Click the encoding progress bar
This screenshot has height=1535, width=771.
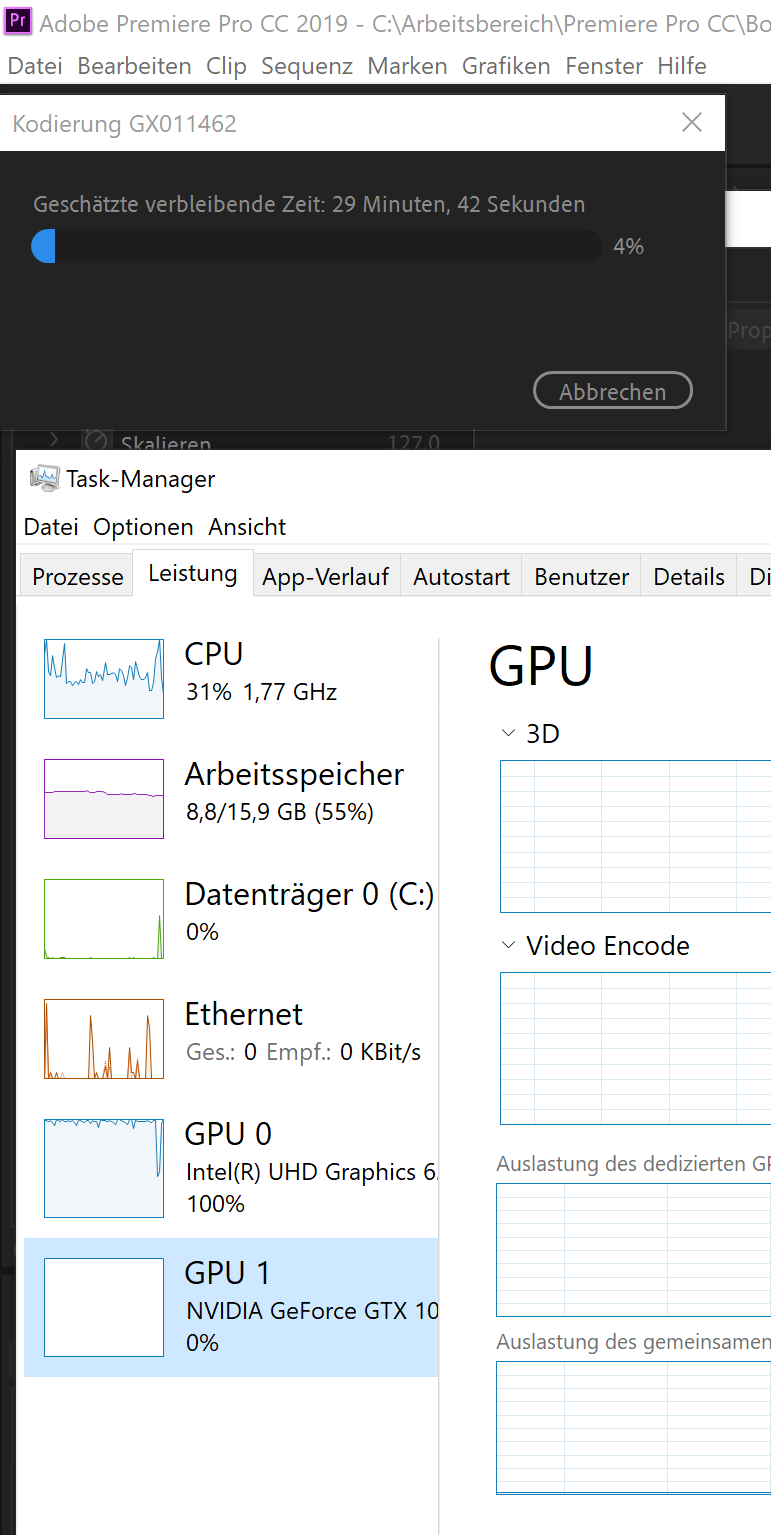click(x=317, y=246)
